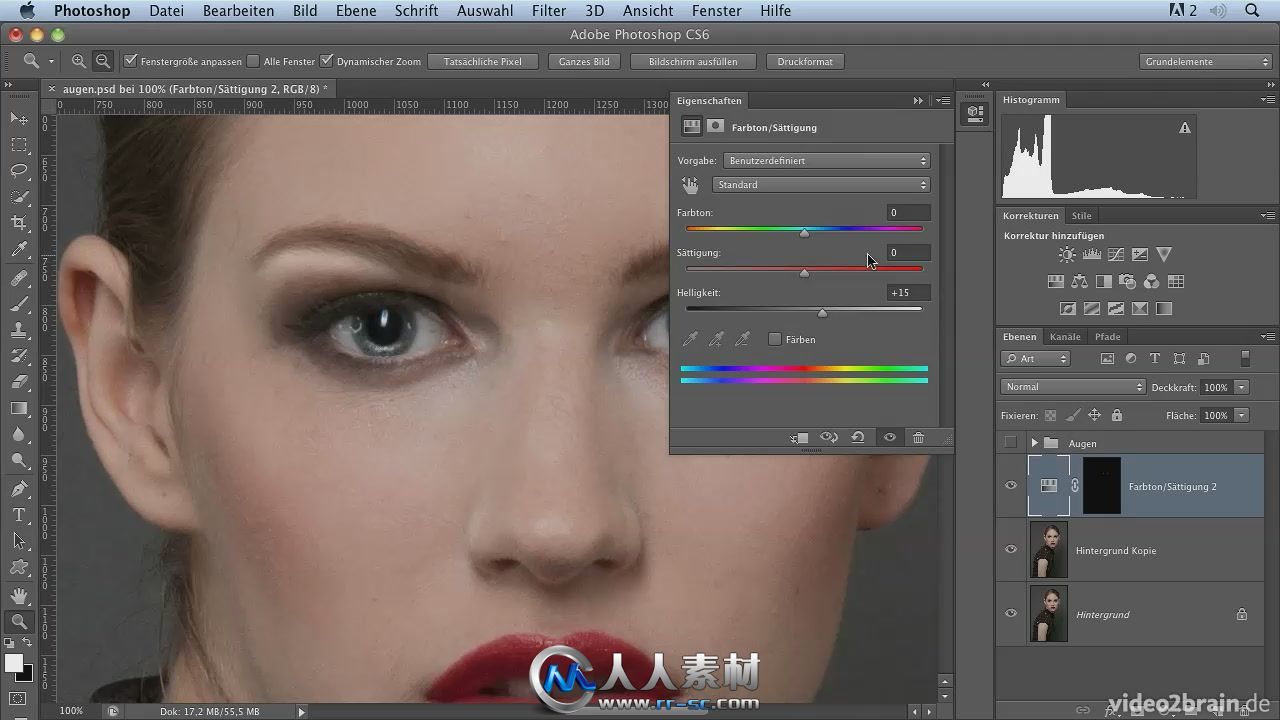Select the Crop tool
The width and height of the screenshot is (1280, 720).
click(x=19, y=223)
